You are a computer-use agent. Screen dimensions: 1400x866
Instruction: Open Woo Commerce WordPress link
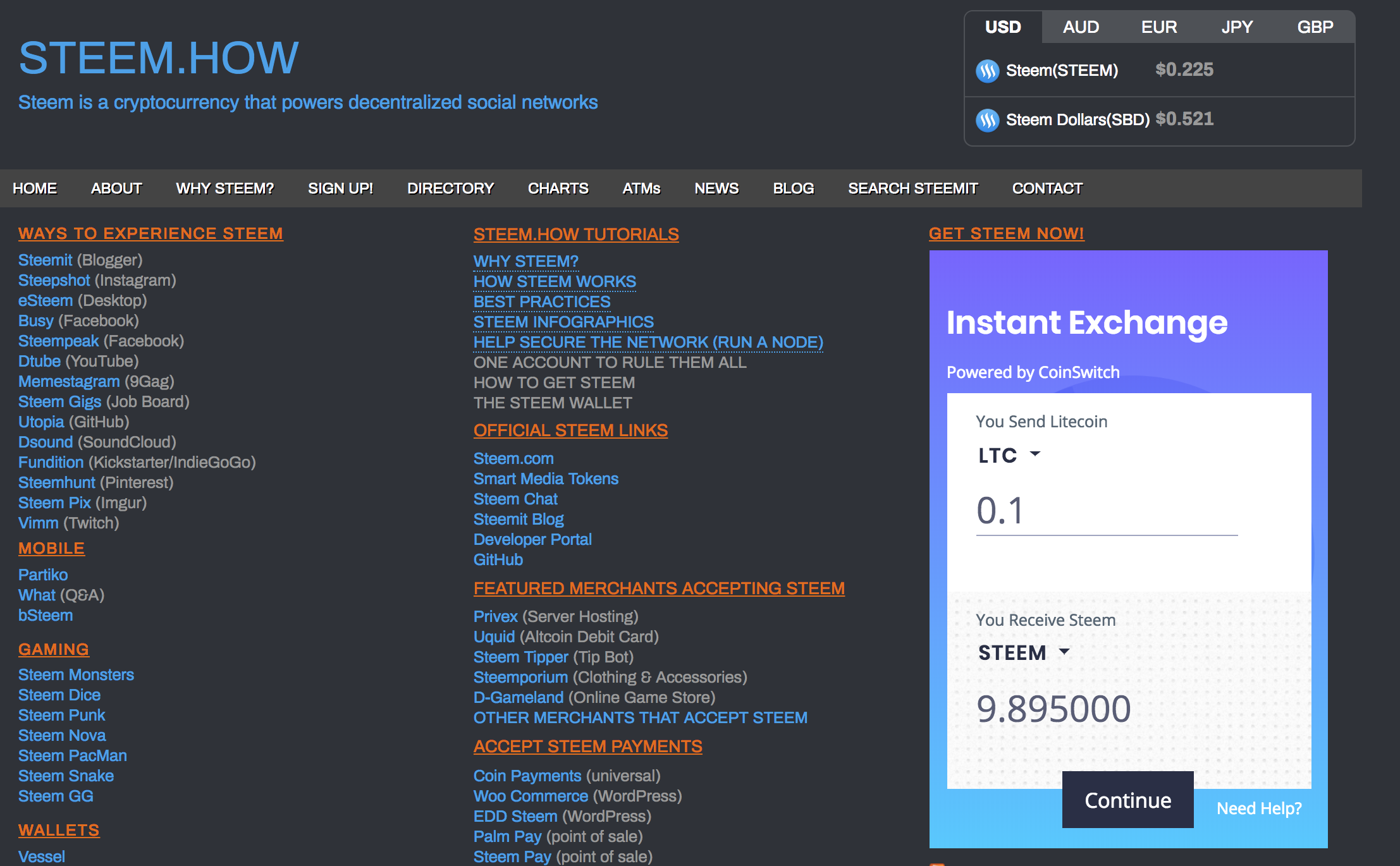coord(531,796)
